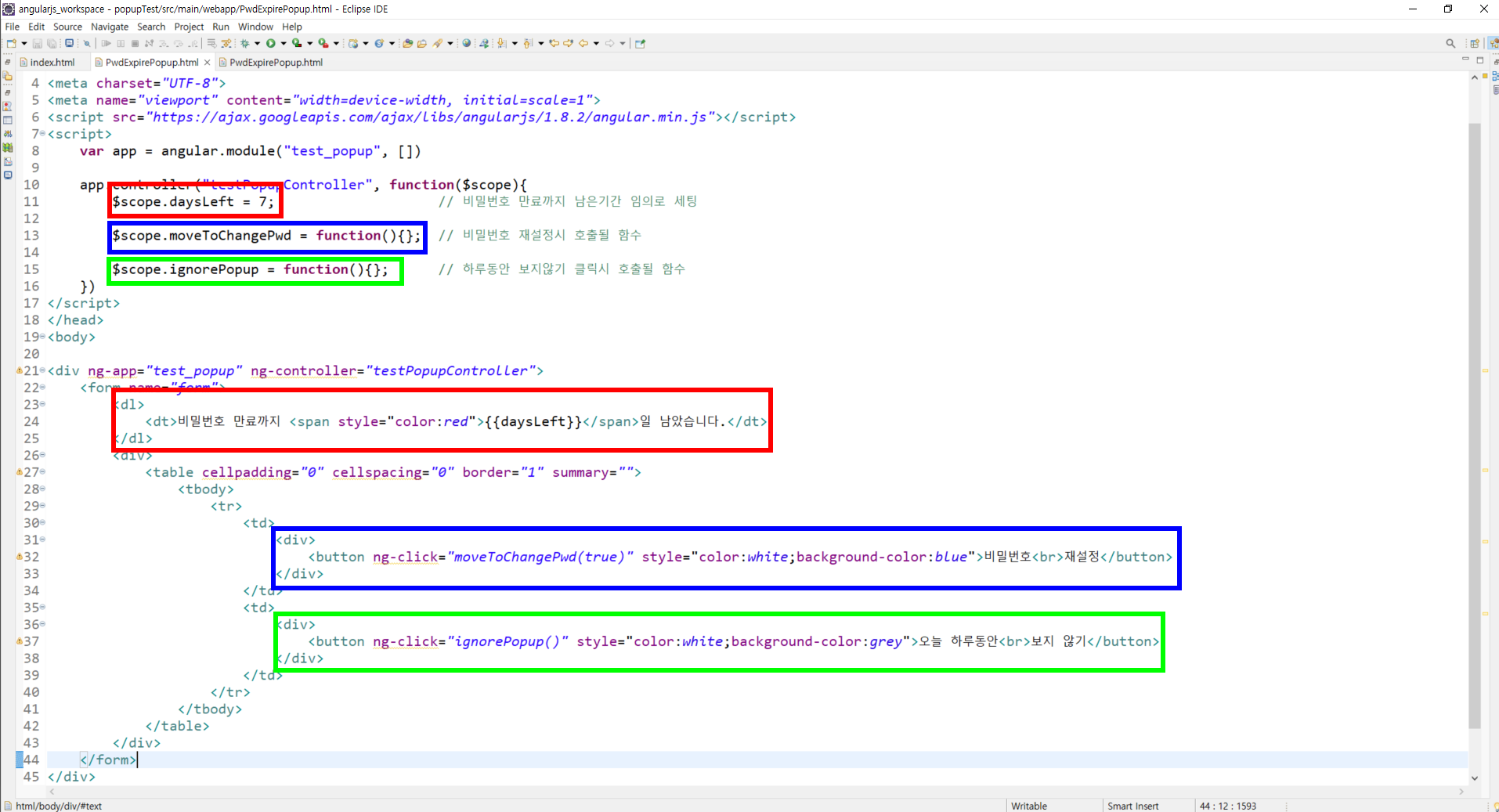Open the Coverage launch dropdown arrow
This screenshot has height=812, width=1499.
(310, 43)
